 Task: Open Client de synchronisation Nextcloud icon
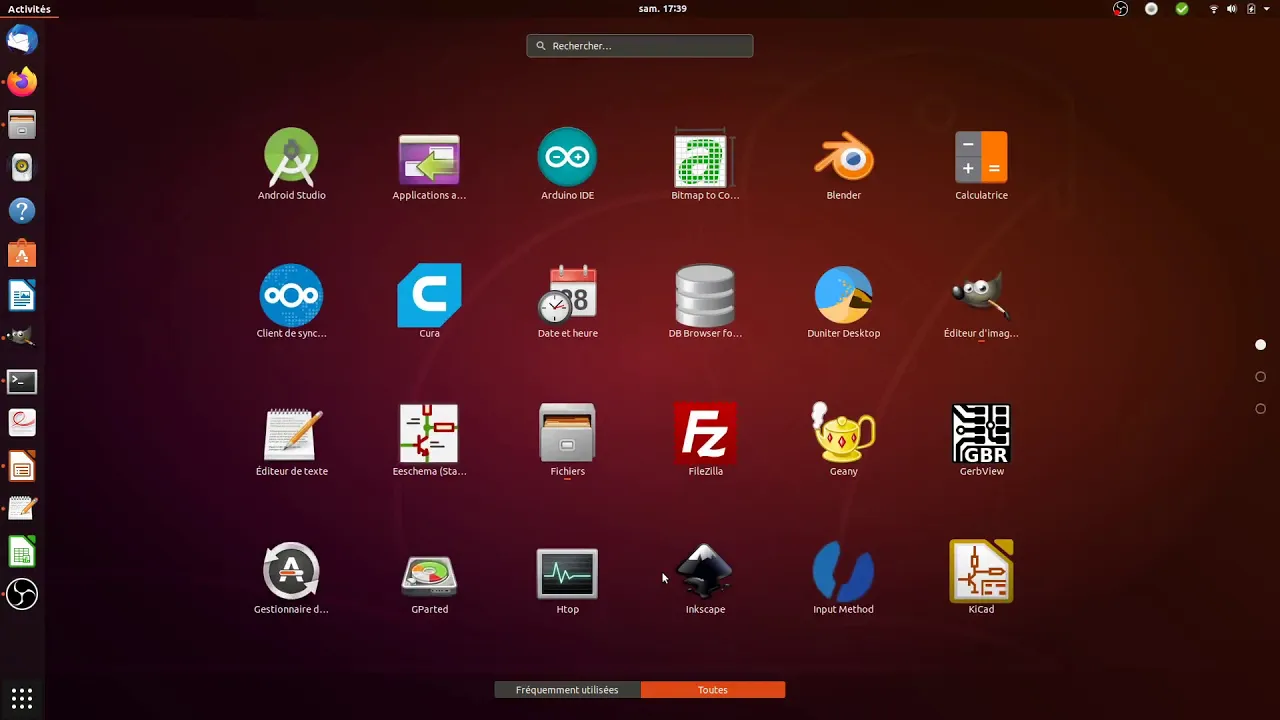tap(291, 303)
